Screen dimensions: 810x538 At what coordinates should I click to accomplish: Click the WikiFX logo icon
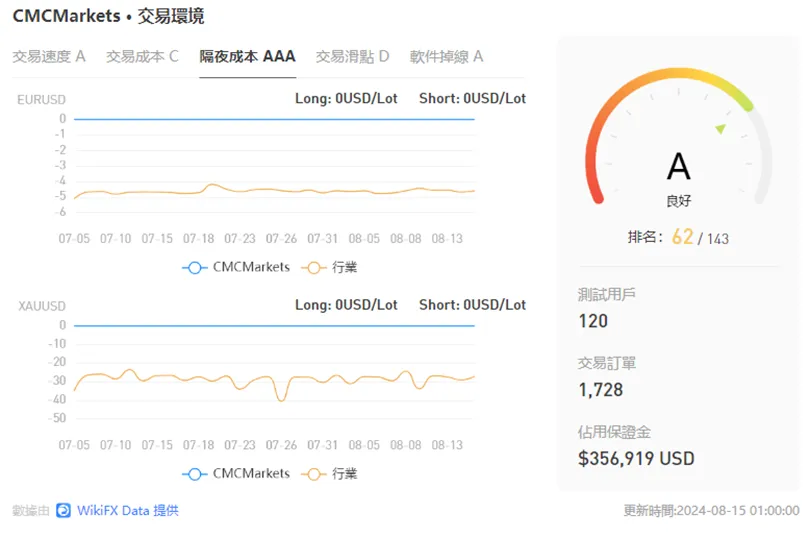coord(64,511)
